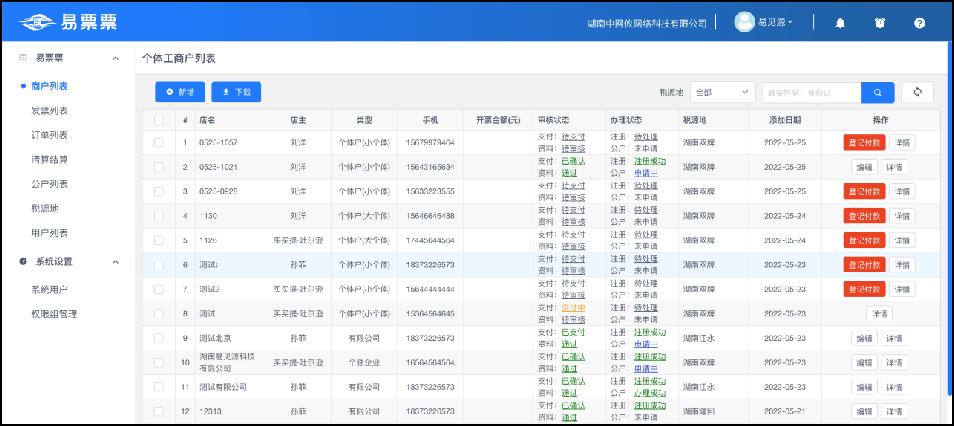
Task: Open the alarm clock icon in header
Action: click(880, 23)
